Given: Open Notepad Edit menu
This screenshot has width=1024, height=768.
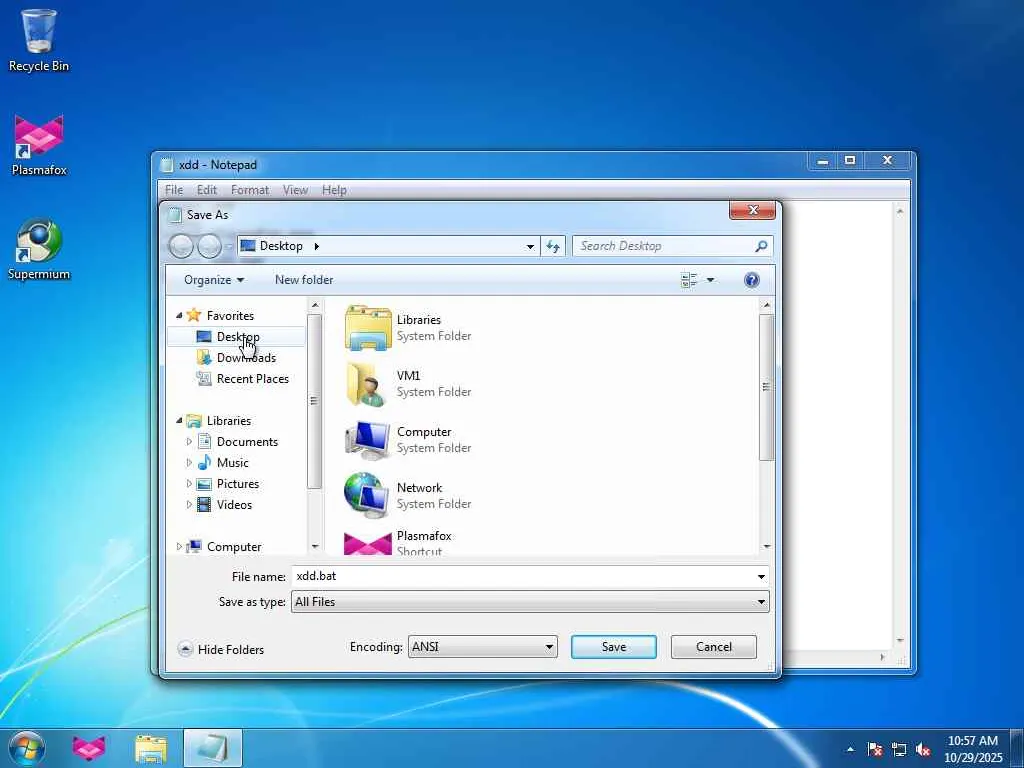Looking at the screenshot, I should pyautogui.click(x=206, y=190).
